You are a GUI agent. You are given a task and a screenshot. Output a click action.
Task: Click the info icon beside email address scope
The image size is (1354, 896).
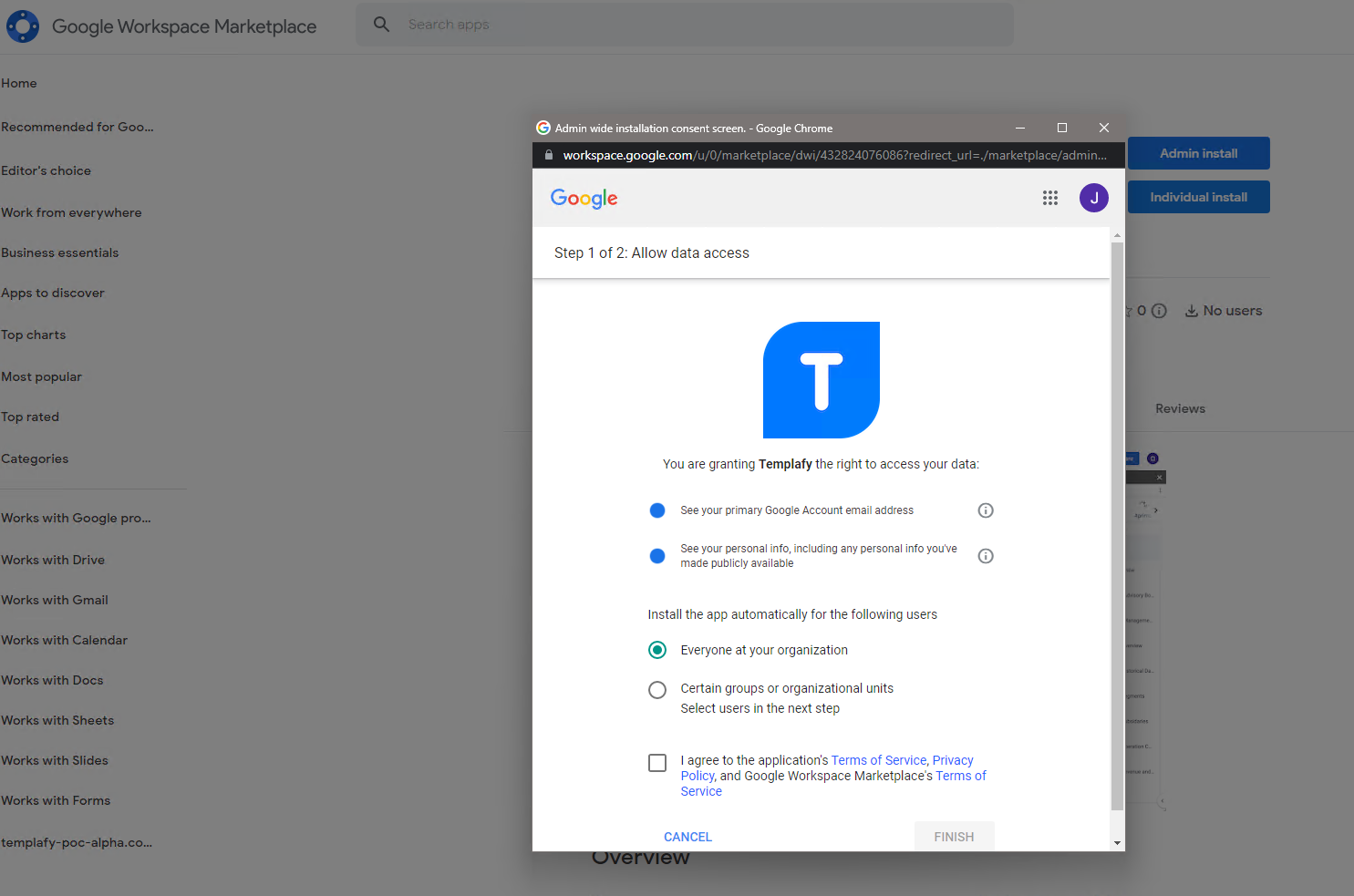[x=985, y=510]
